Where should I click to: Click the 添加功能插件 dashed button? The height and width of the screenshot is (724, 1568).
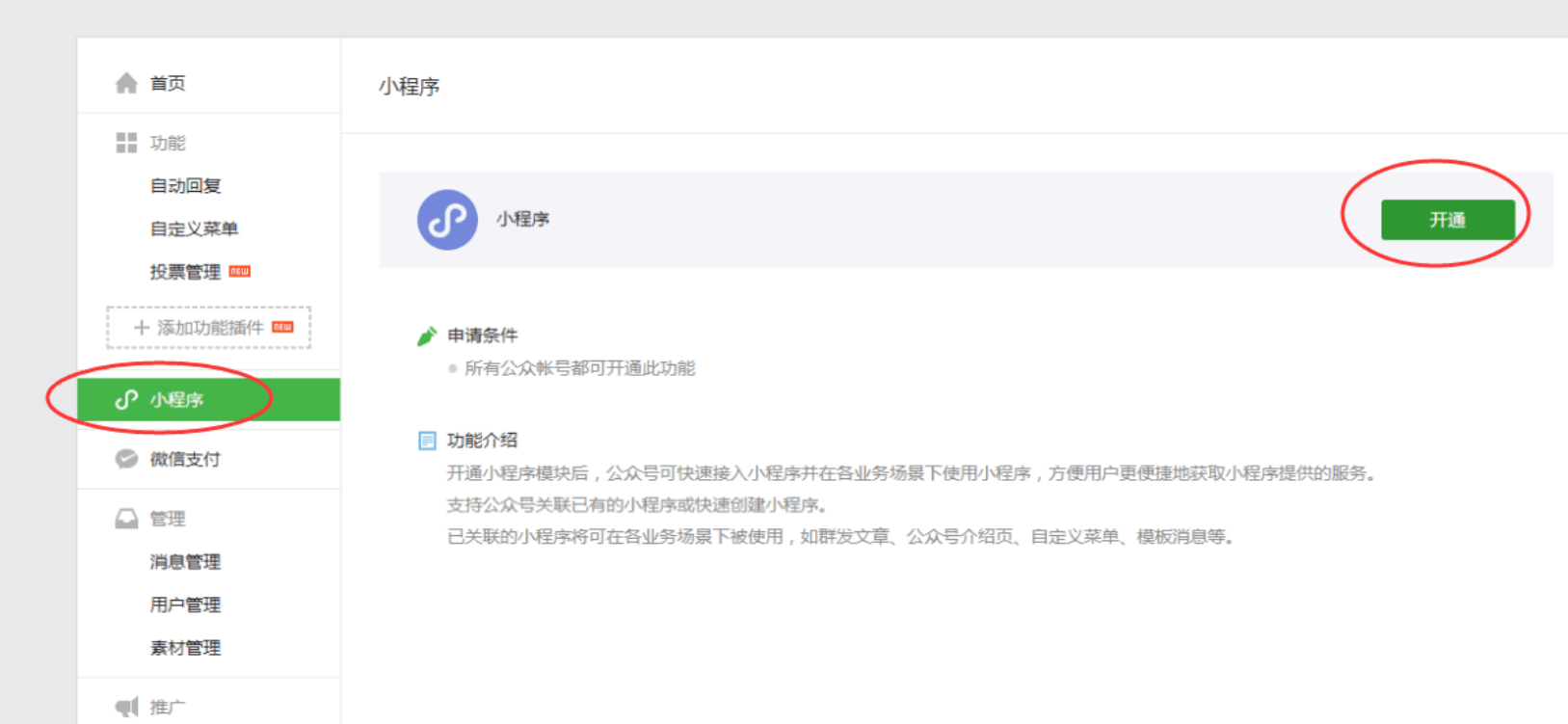tap(208, 328)
